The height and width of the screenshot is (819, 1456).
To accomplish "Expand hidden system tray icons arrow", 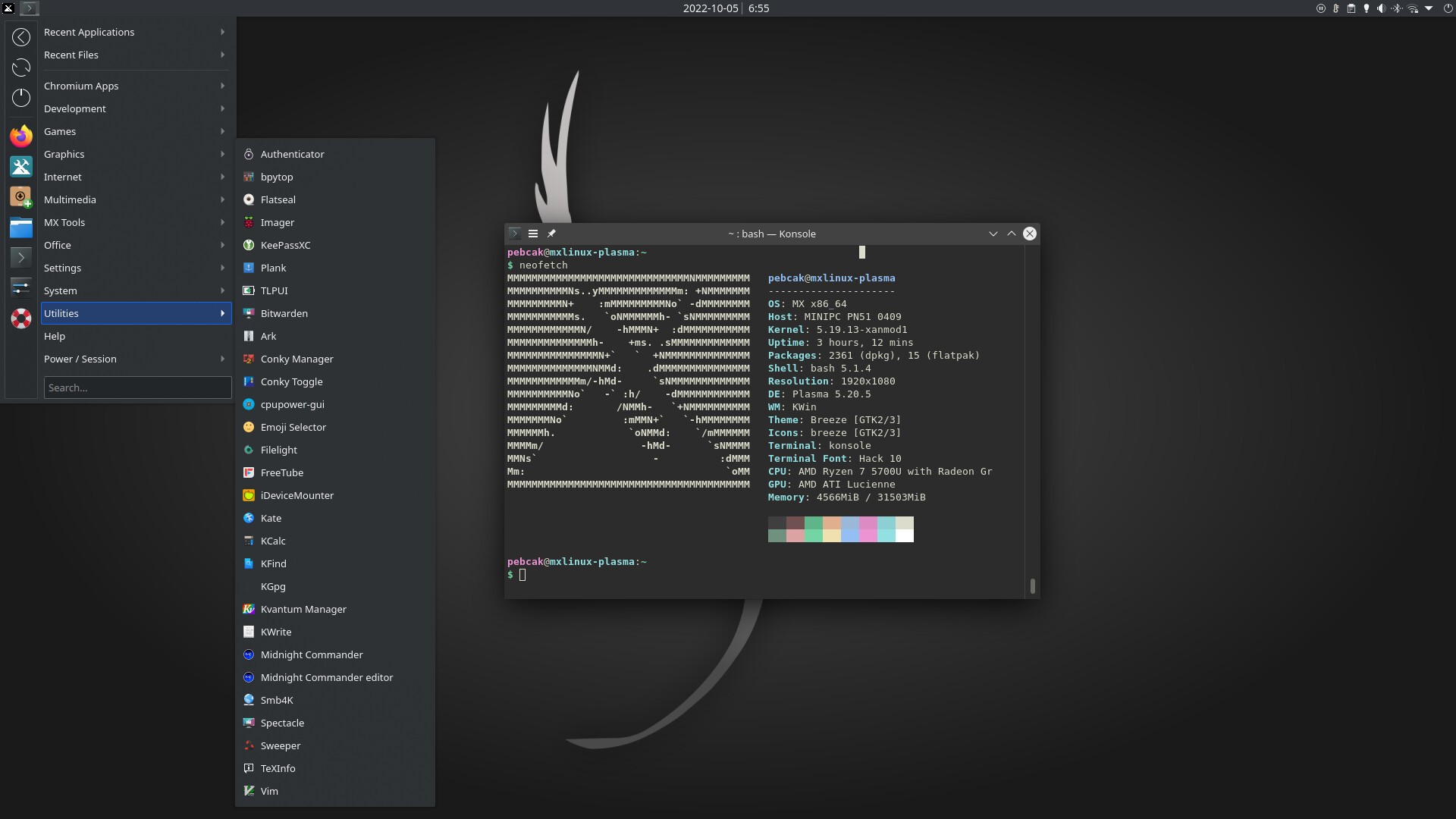I will click(1429, 8).
